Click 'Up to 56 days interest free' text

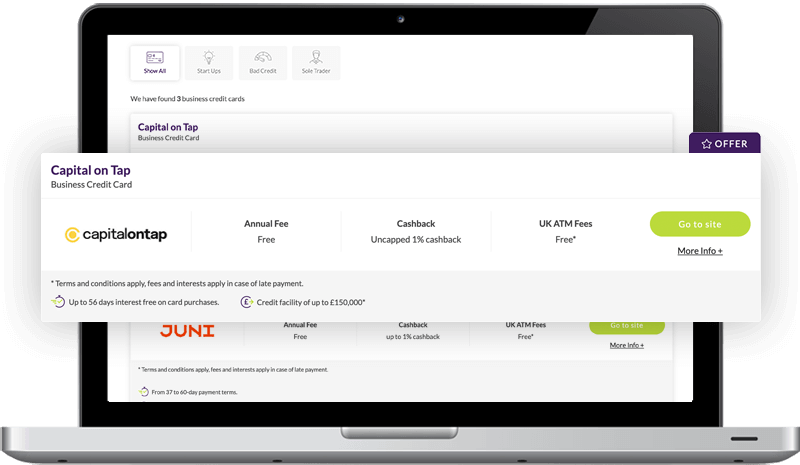pos(144,302)
